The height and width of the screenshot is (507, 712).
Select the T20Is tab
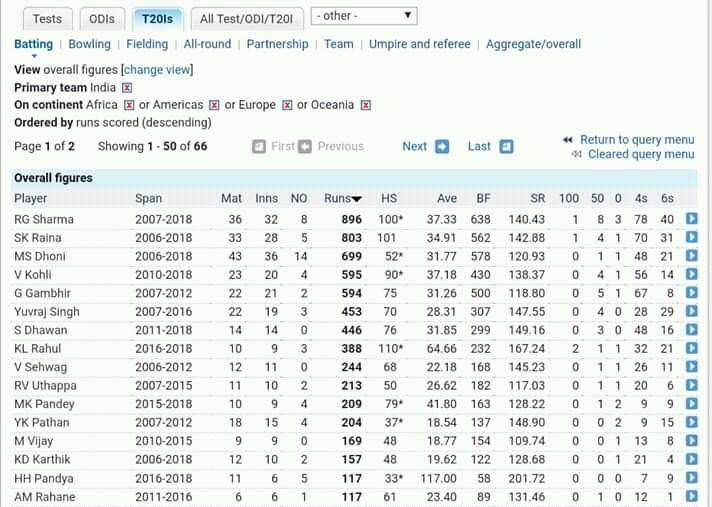click(x=158, y=19)
